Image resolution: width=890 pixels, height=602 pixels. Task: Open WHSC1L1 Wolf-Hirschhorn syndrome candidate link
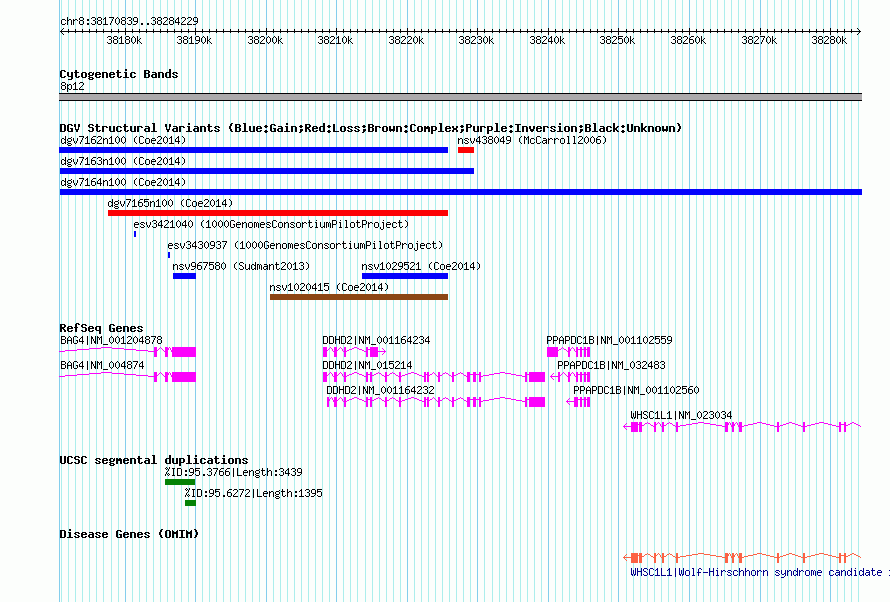[x=759, y=572]
